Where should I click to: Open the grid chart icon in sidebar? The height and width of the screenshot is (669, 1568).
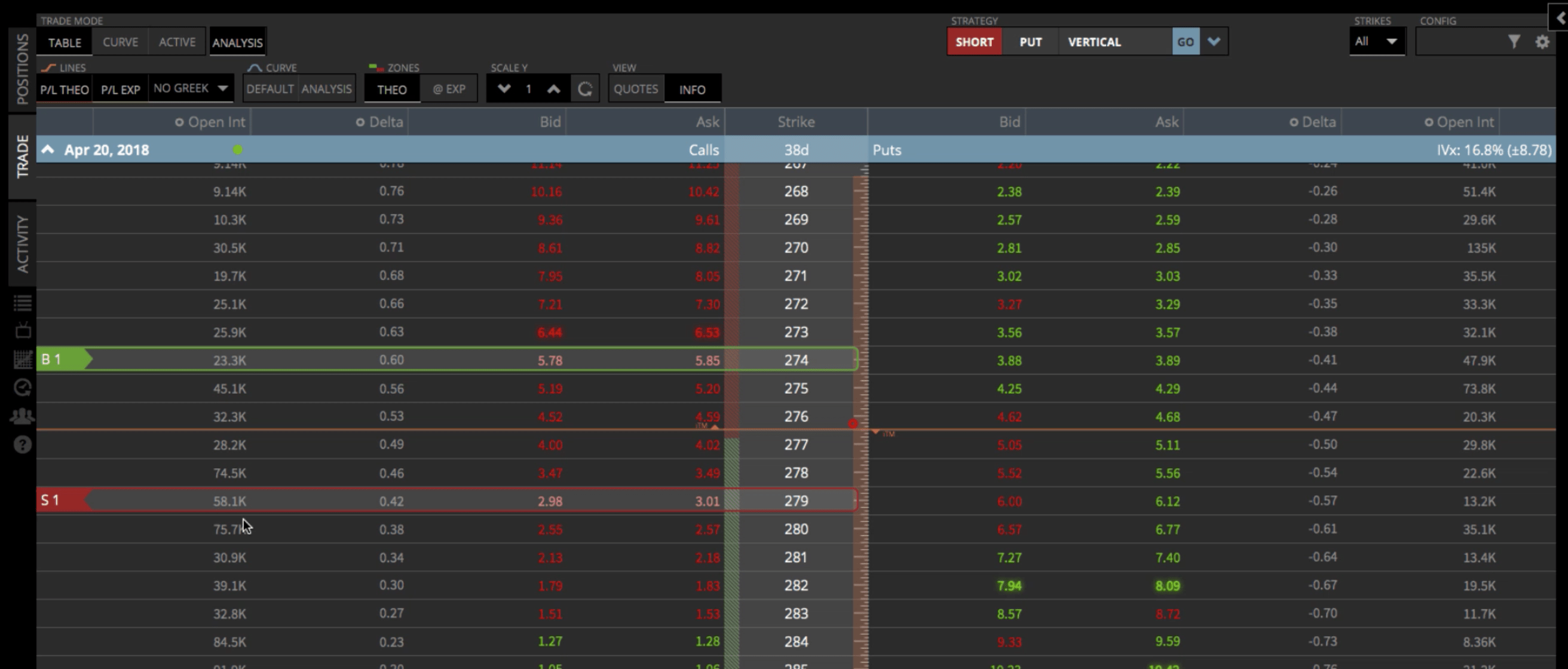click(23, 359)
